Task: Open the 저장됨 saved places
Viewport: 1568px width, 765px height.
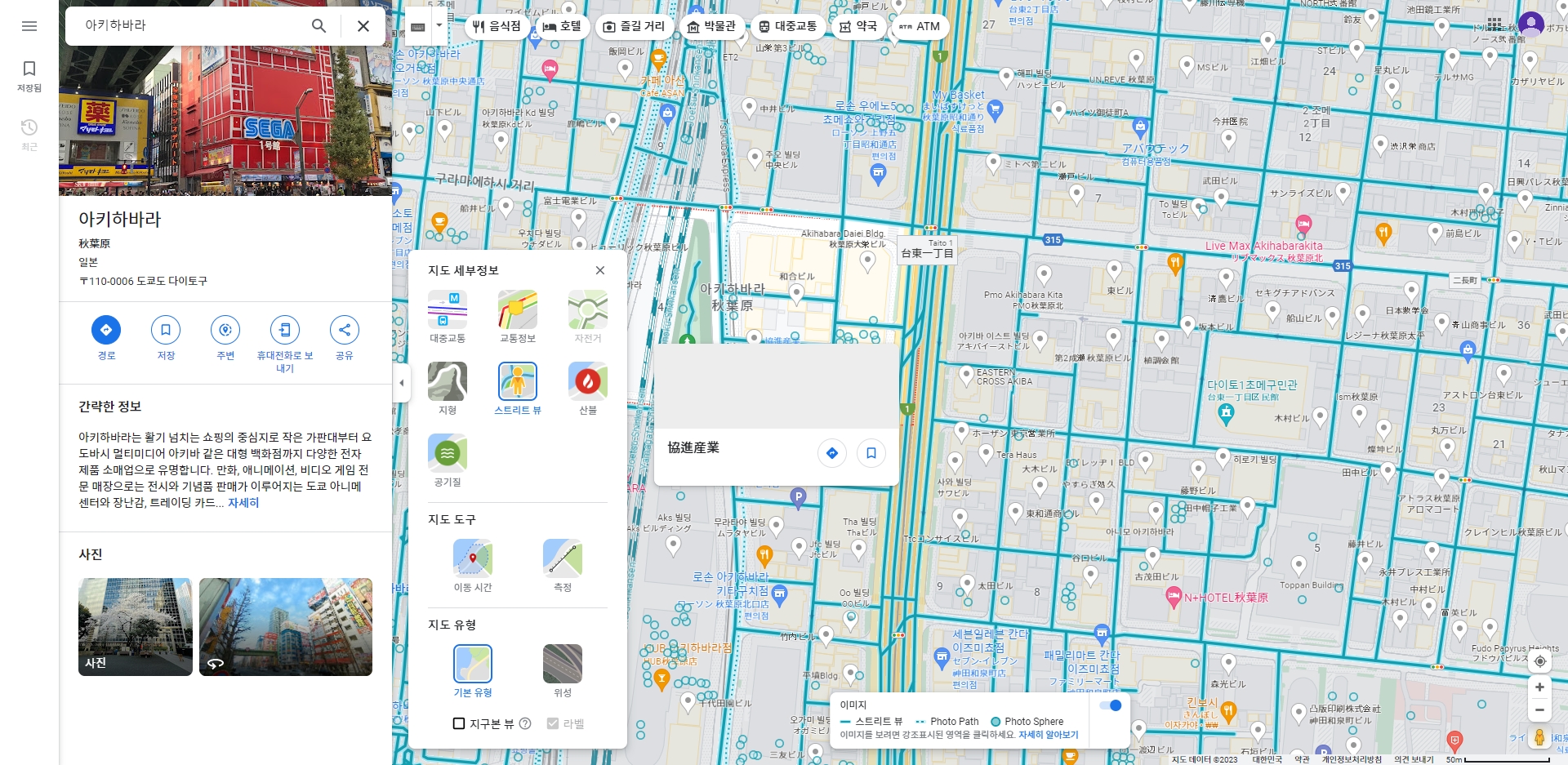Action: 29,76
